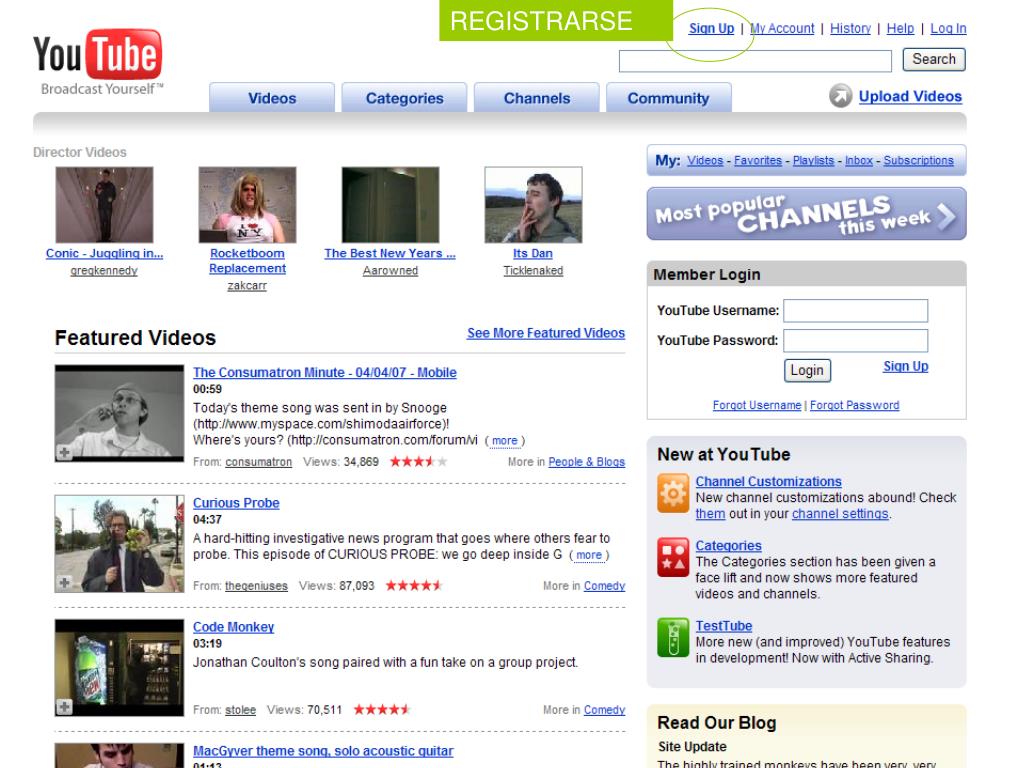The height and width of the screenshot is (768, 1024).
Task: Open the Most popular channels this week banner
Action: pyautogui.click(x=806, y=214)
